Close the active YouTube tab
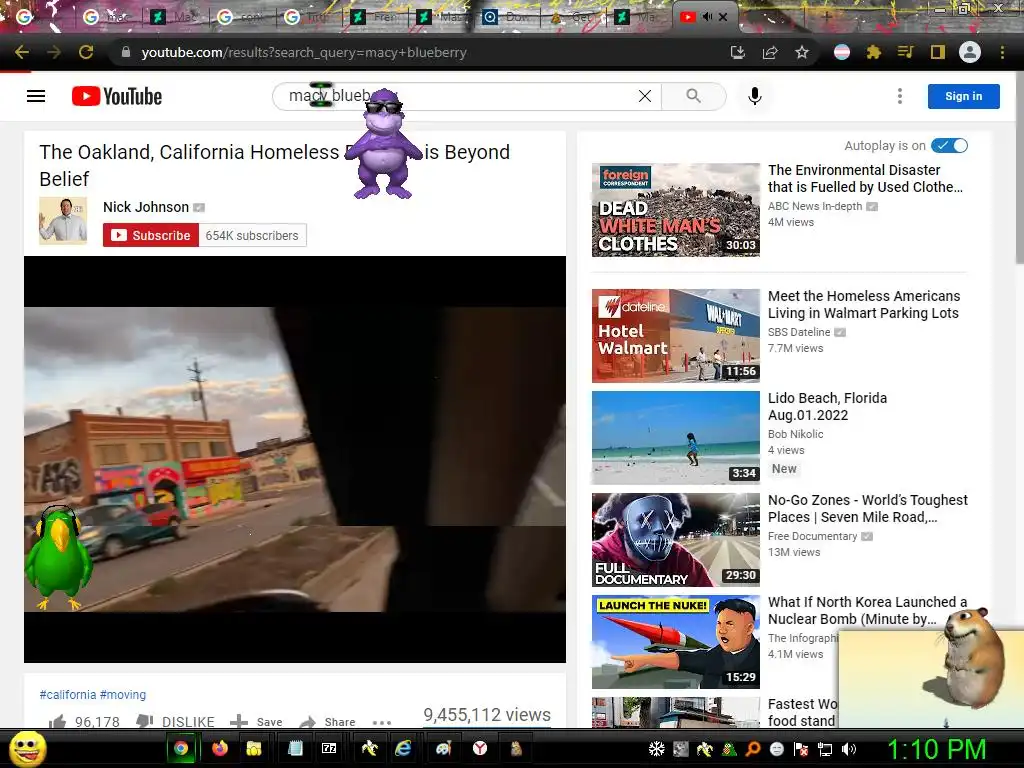Image resolution: width=1024 pixels, height=768 pixels. [723, 17]
